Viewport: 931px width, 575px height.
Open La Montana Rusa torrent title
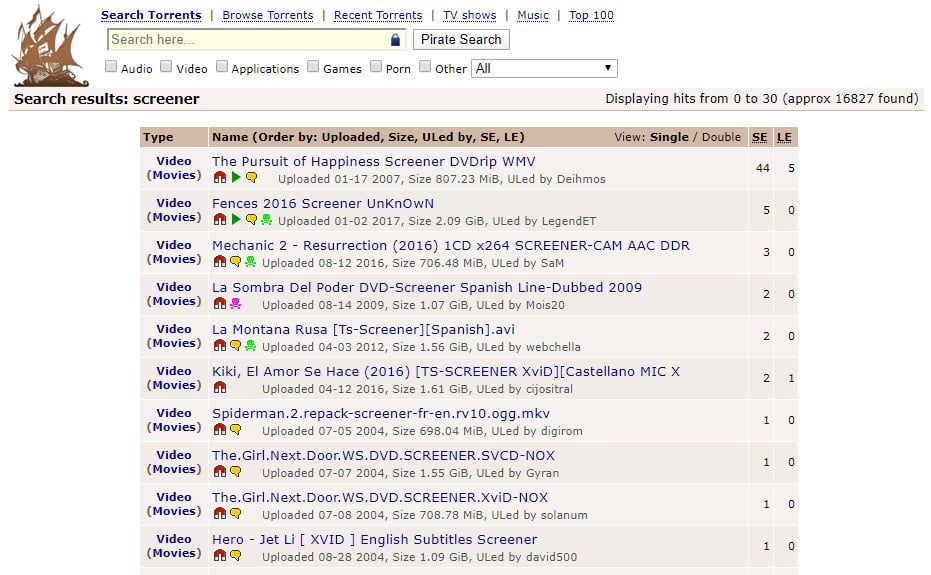tap(363, 330)
